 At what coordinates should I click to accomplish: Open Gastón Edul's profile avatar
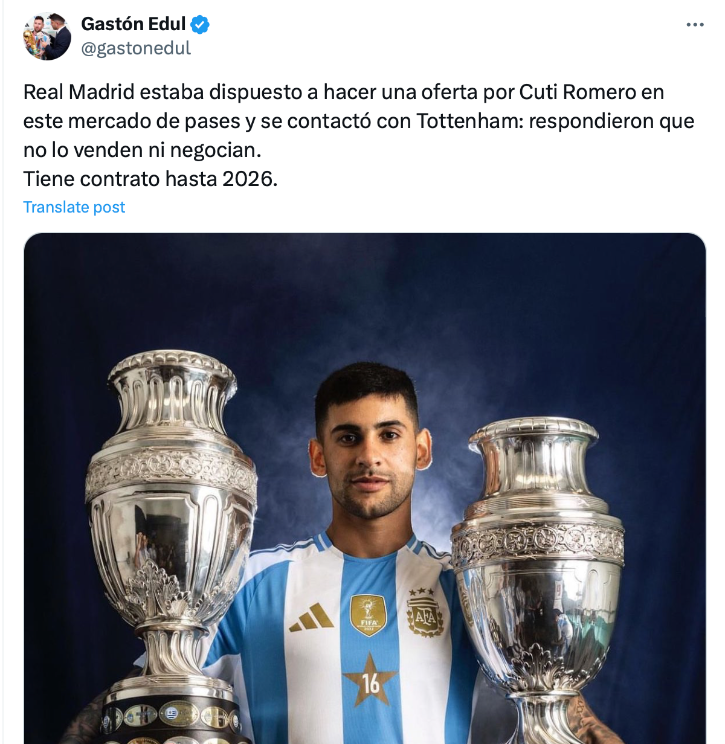pos(47,37)
